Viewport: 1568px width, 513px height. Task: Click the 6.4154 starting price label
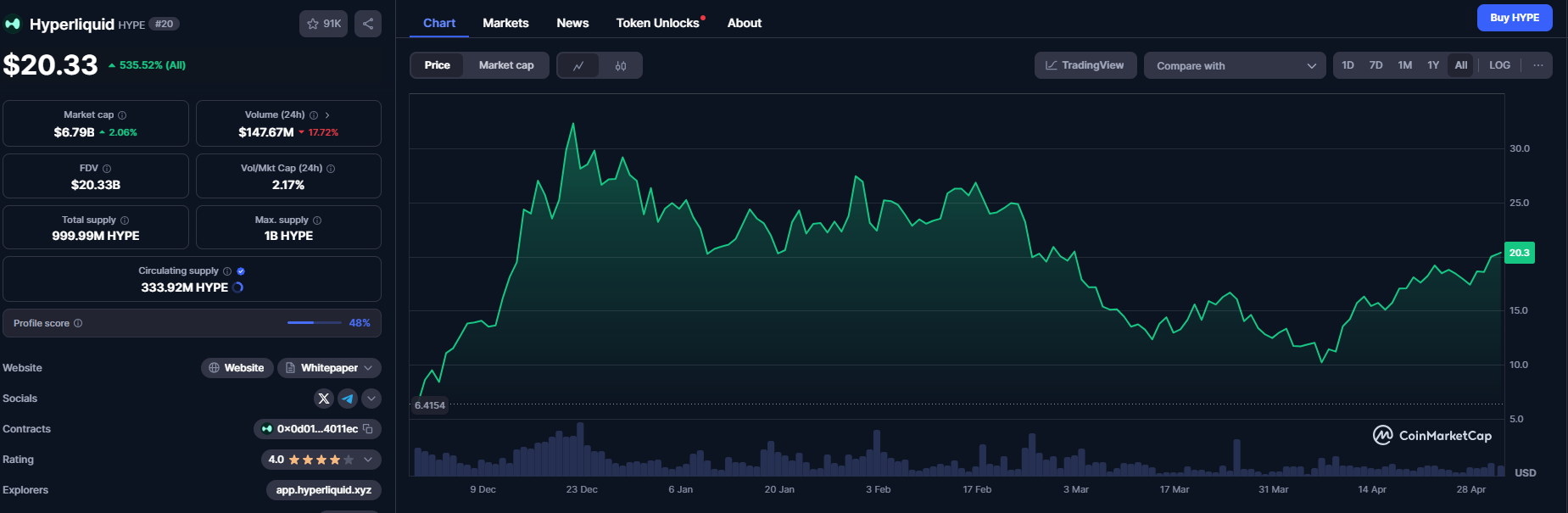point(430,405)
